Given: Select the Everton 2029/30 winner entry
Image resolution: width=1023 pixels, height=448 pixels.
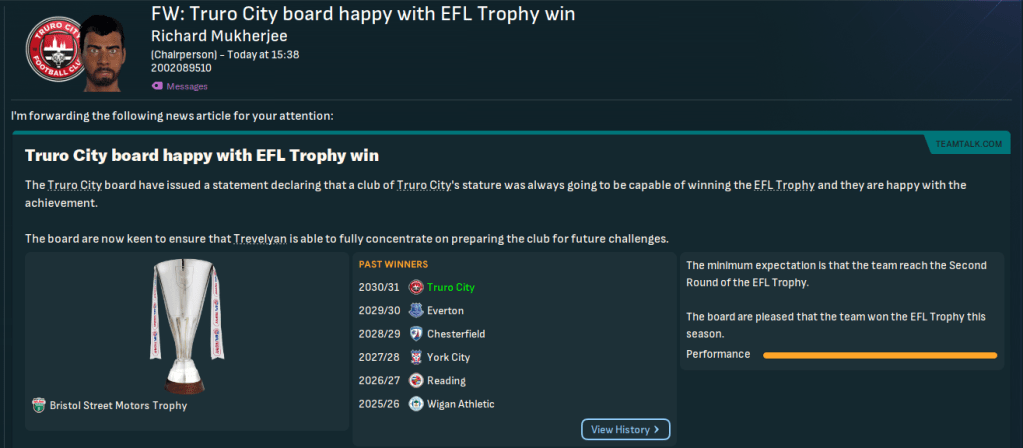Looking at the screenshot, I should pos(443,311).
